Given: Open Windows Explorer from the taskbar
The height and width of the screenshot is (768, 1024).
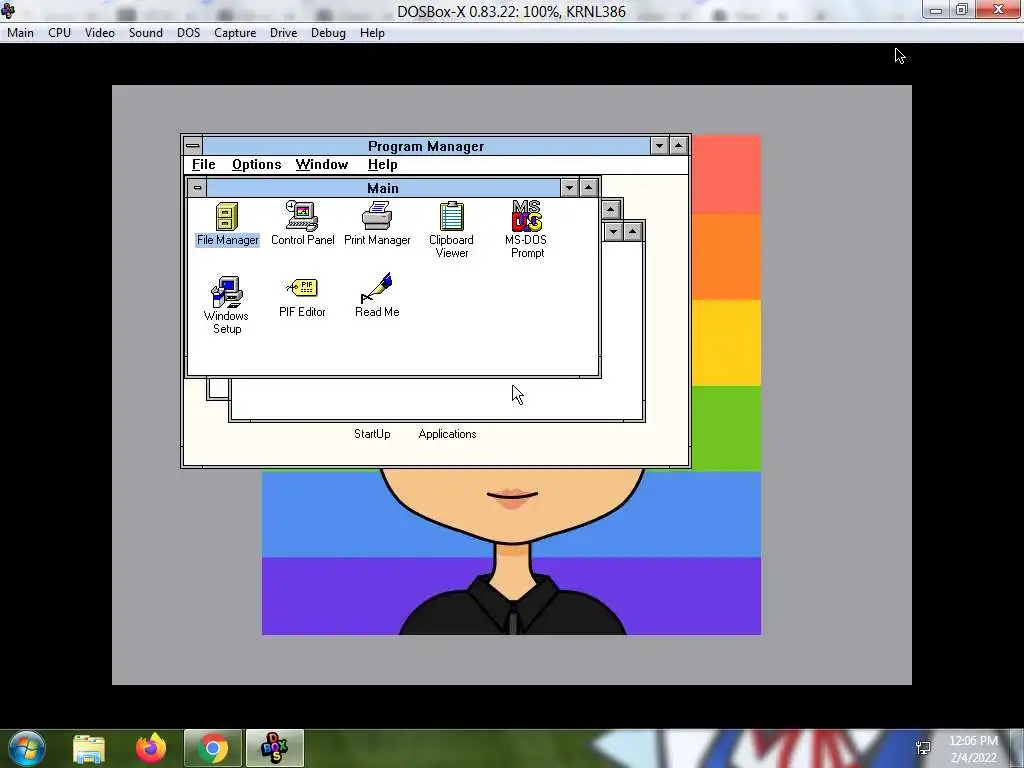Looking at the screenshot, I should coord(89,748).
